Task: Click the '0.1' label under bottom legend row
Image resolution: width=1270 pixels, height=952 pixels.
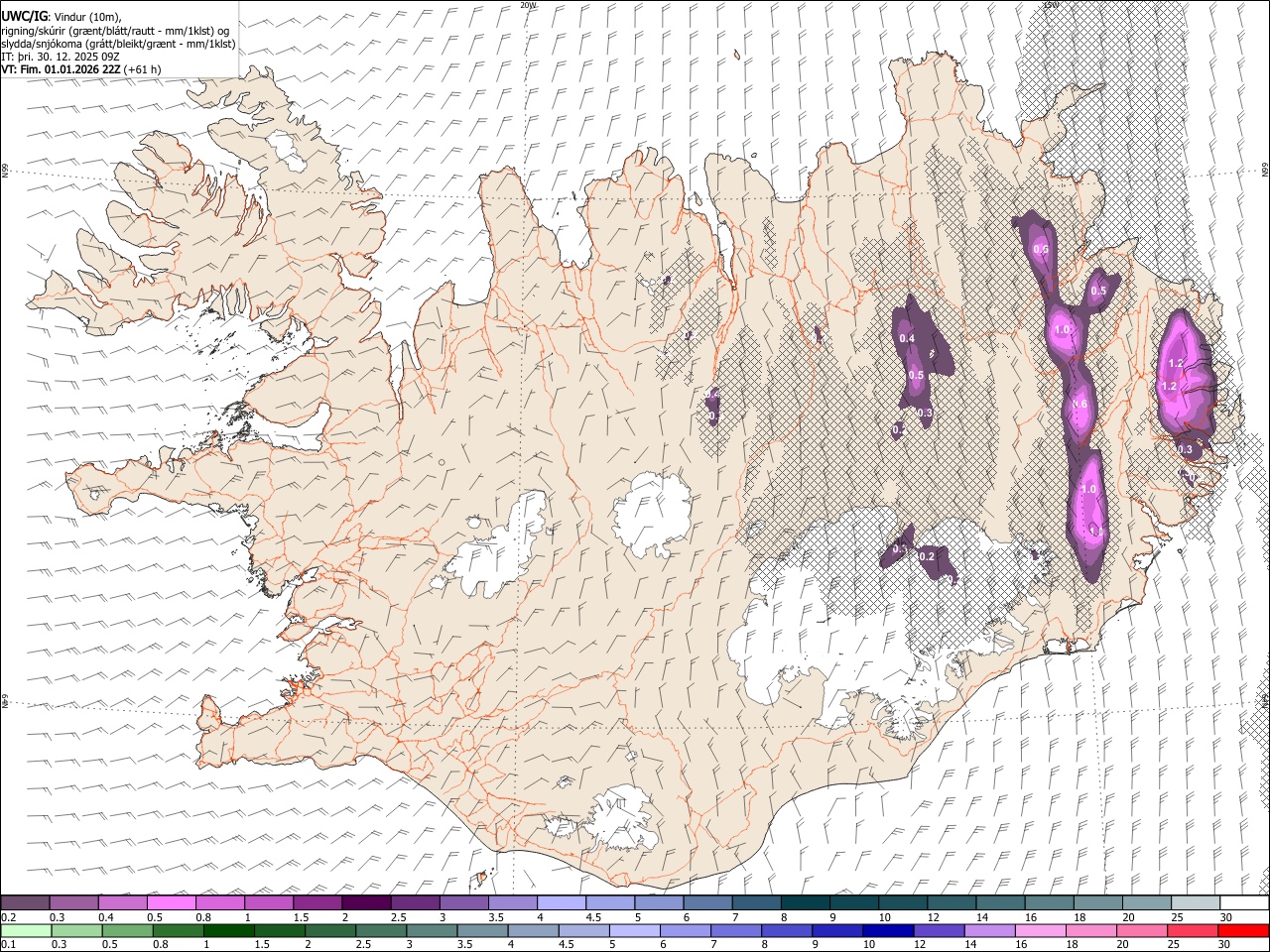Action: point(9,945)
